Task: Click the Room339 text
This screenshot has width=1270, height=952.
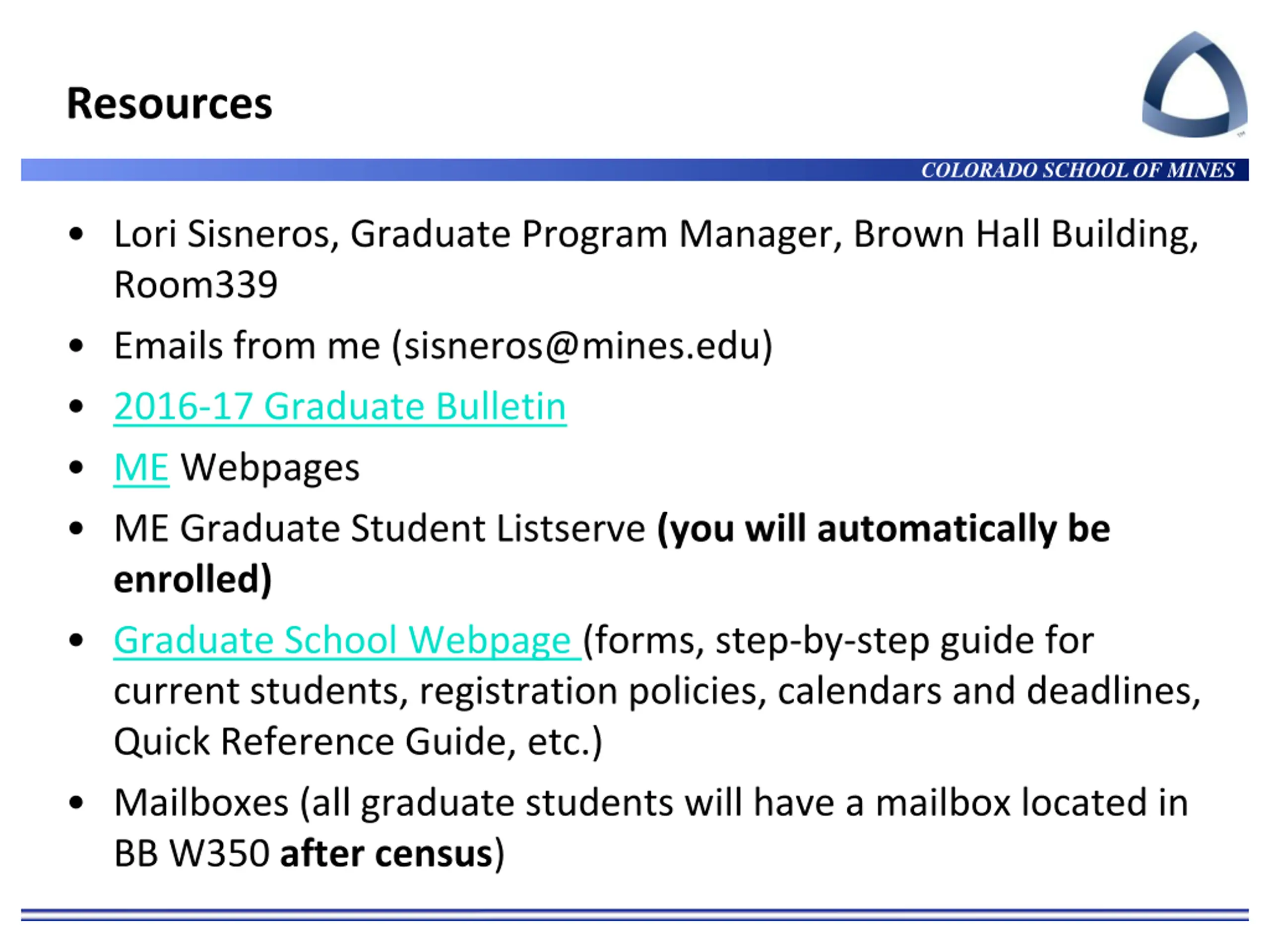Action: 196,285
